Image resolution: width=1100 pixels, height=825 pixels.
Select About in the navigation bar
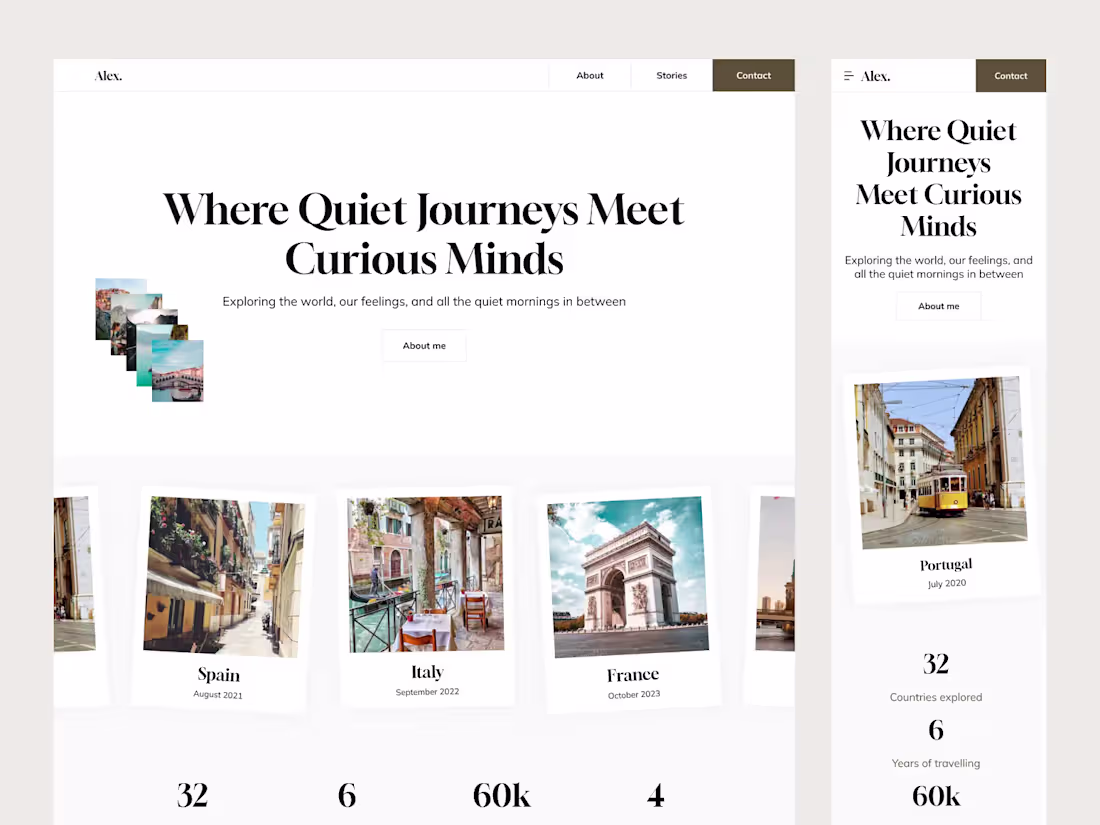coord(590,75)
